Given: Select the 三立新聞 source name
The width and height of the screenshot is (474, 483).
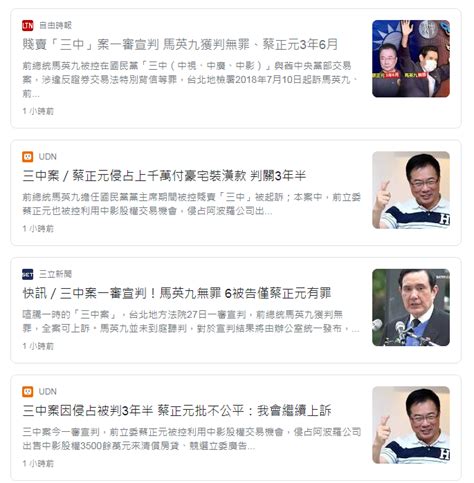Looking at the screenshot, I should pos(55,274).
